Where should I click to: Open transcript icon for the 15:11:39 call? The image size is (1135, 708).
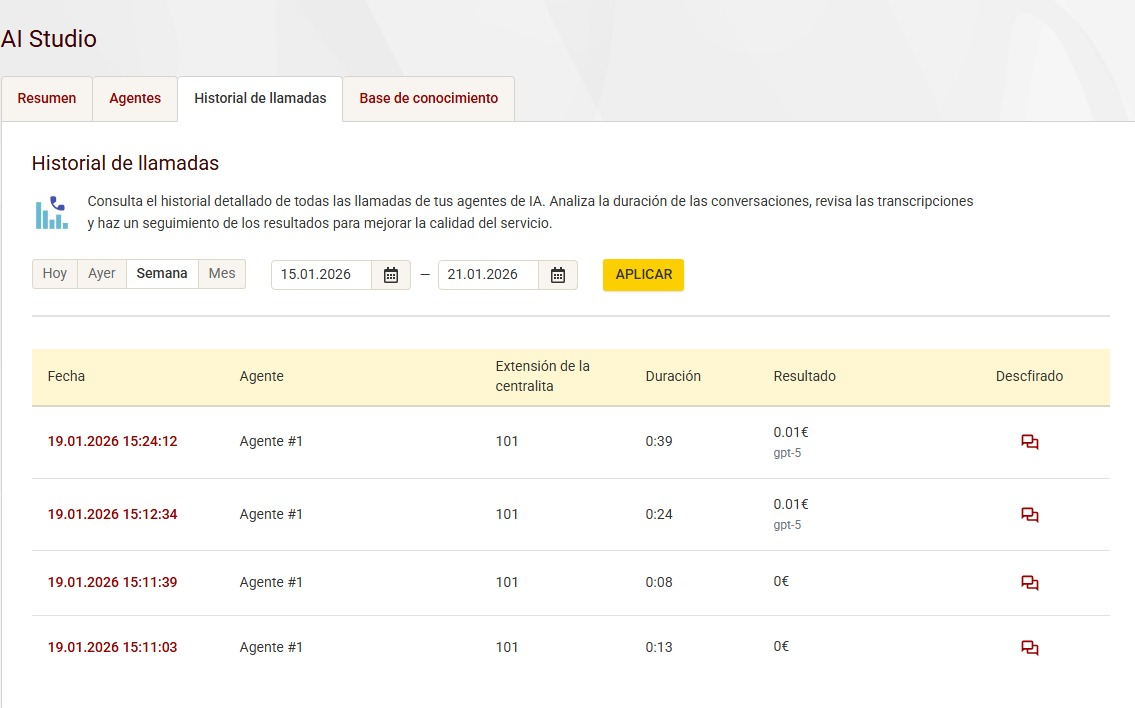tap(1029, 583)
